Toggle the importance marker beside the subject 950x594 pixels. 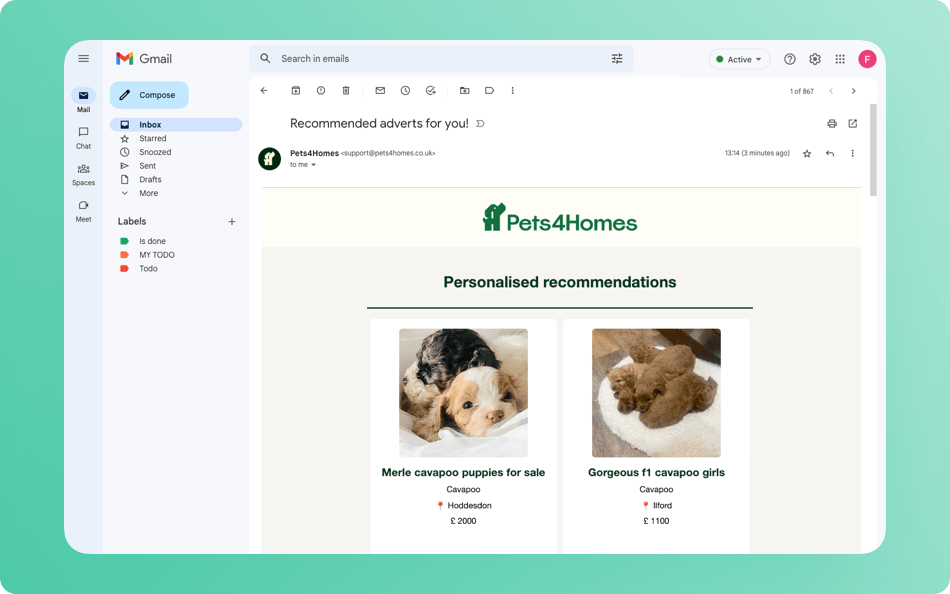pyautogui.click(x=480, y=124)
